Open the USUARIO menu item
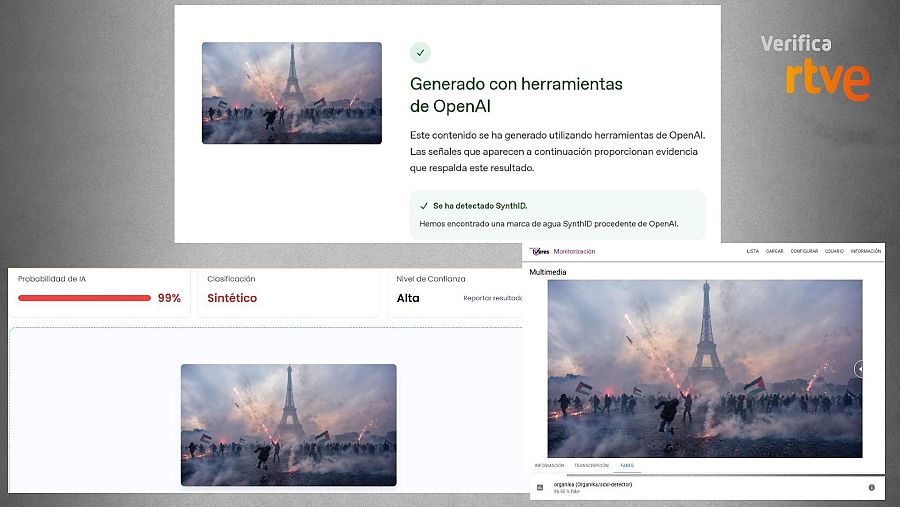 [x=834, y=251]
